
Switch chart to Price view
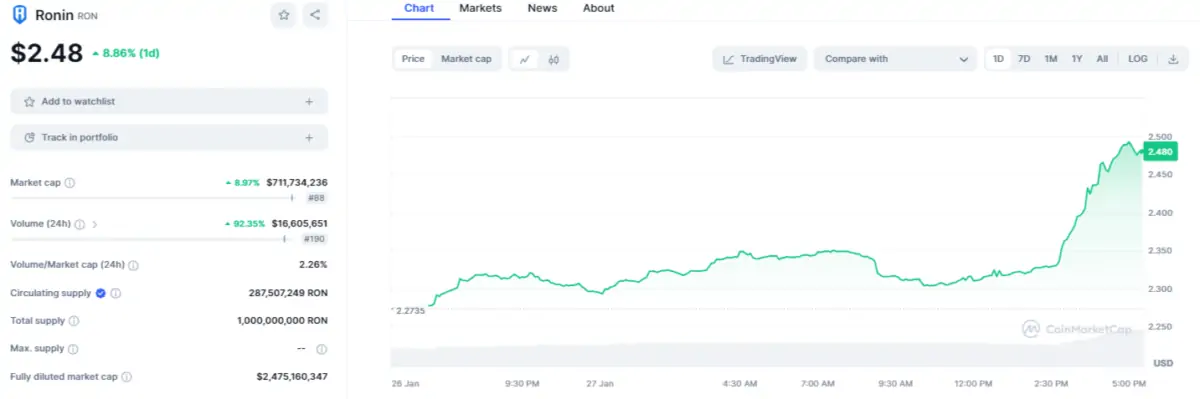coord(413,59)
